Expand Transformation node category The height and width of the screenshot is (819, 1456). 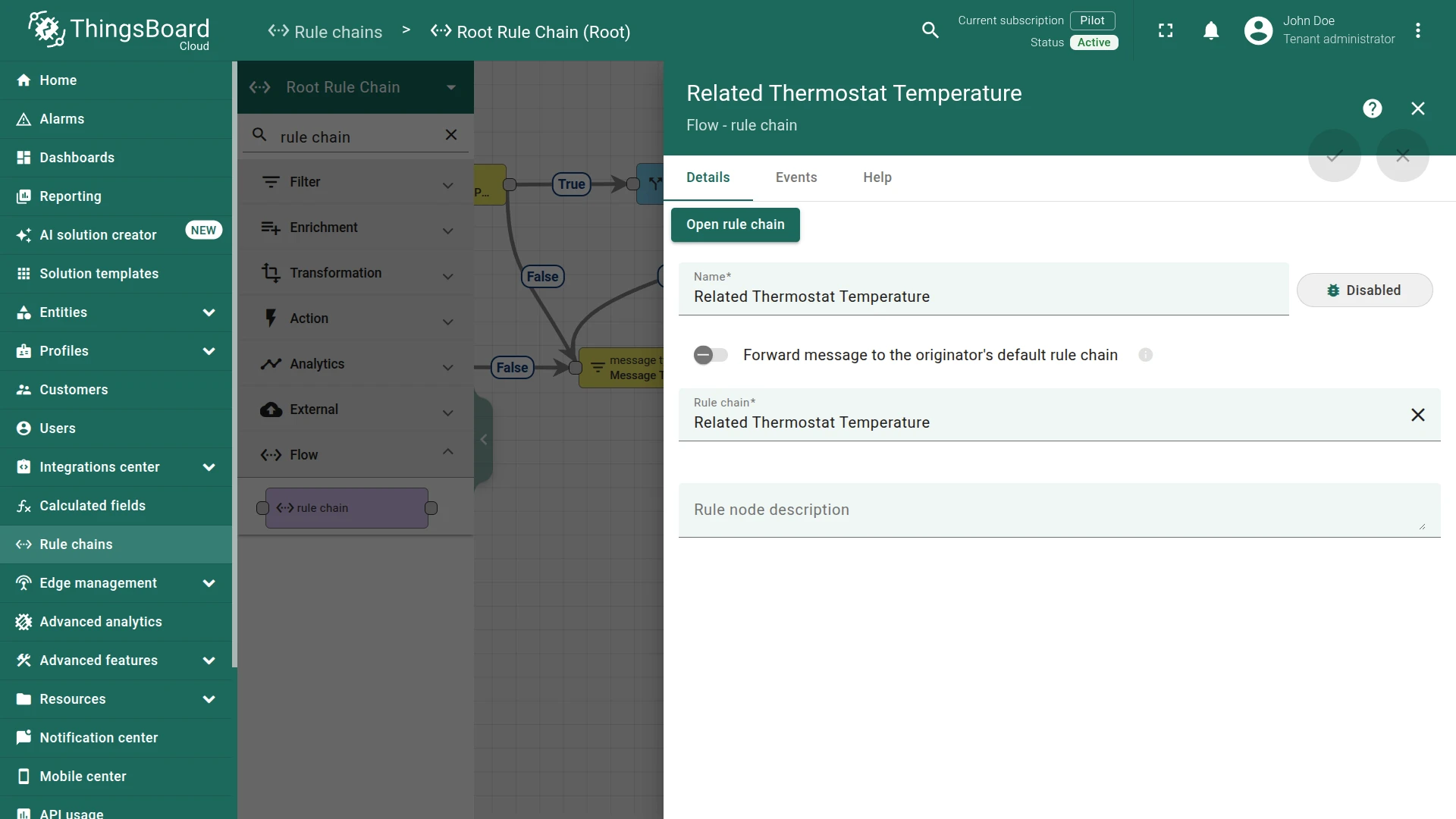point(356,273)
